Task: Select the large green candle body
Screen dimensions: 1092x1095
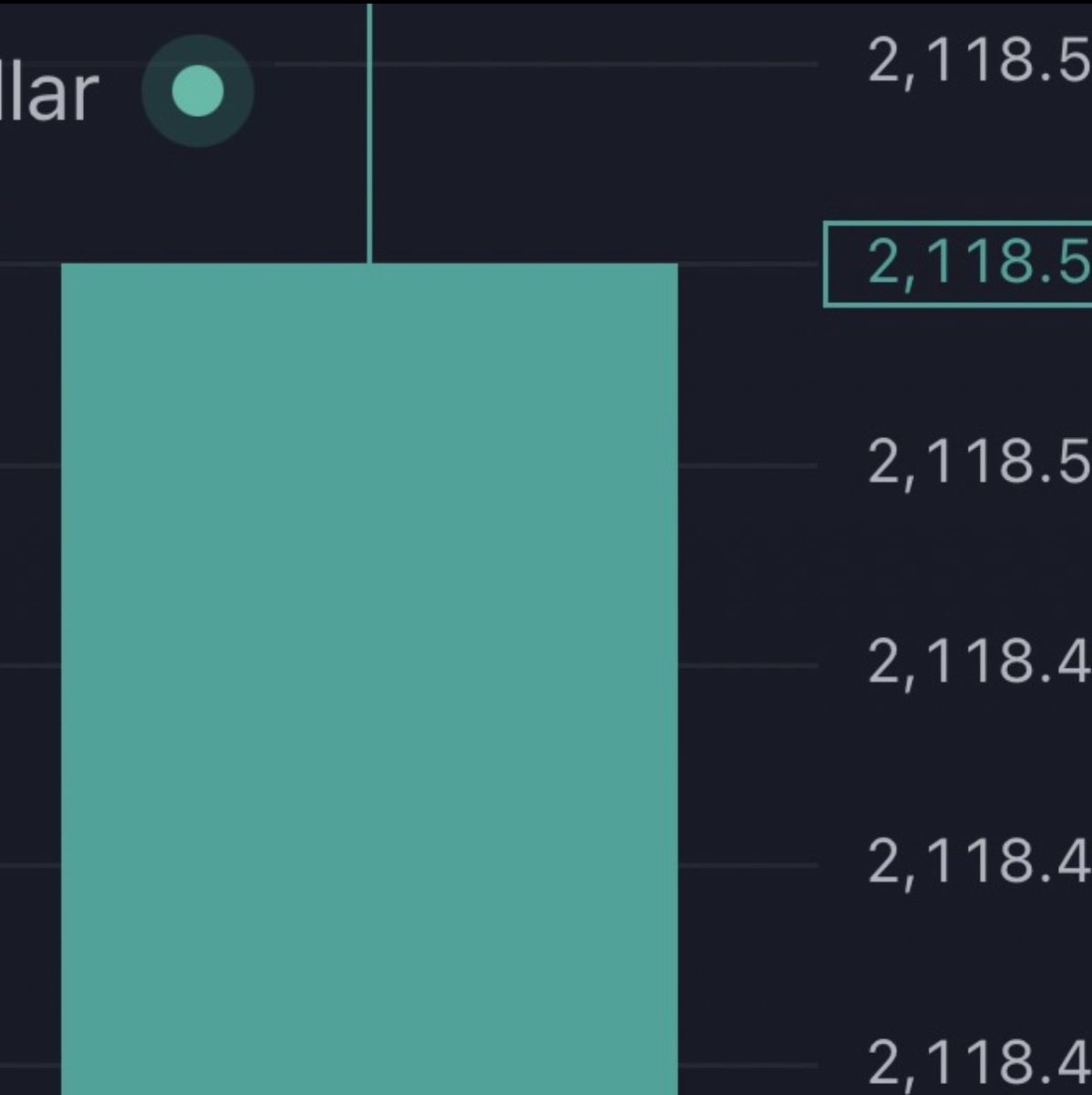Action: [x=369, y=675]
